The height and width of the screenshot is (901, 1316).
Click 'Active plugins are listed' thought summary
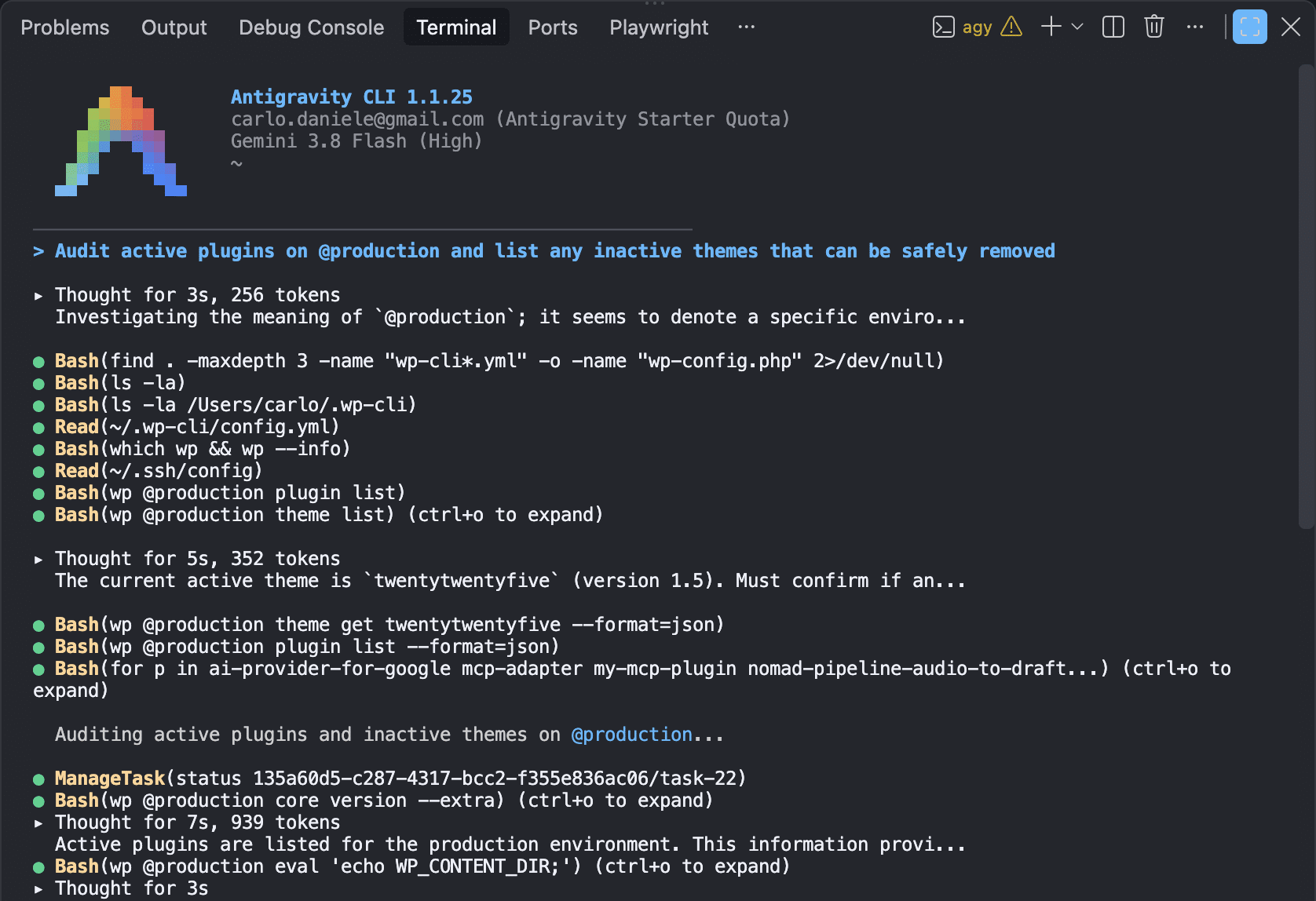coord(510,844)
